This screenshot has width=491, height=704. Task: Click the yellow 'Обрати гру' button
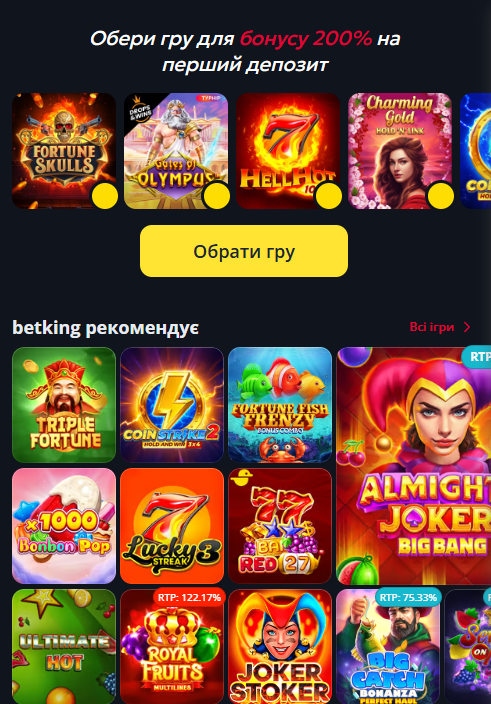coord(244,251)
